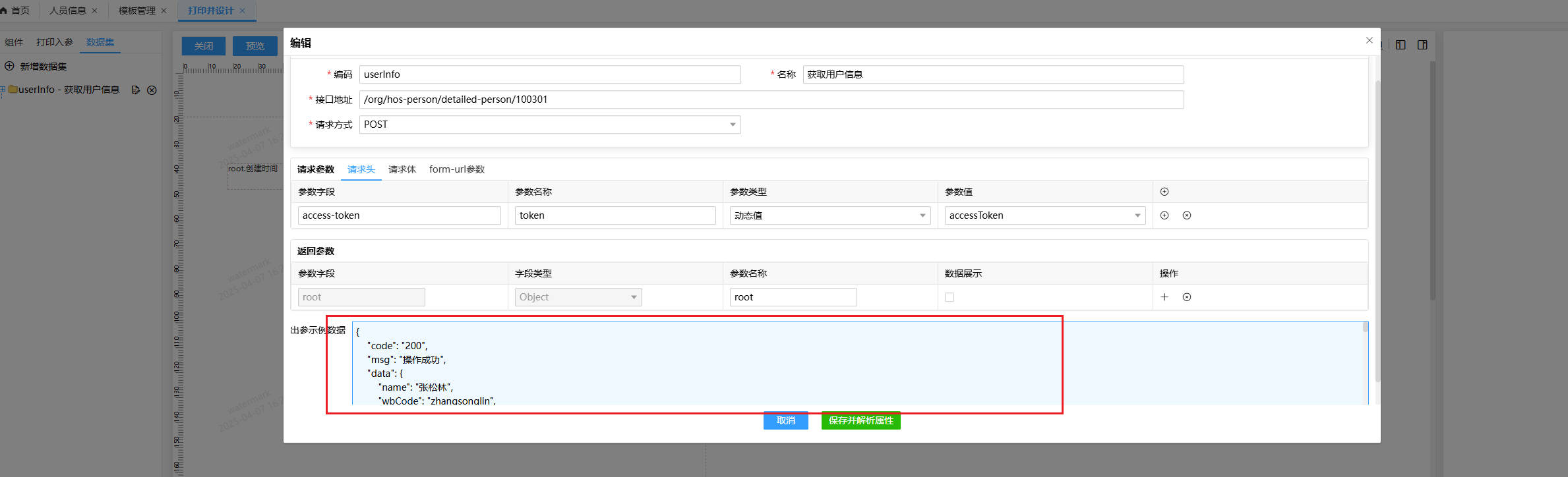Image resolution: width=1568 pixels, height=477 pixels.
Task: Click the plus icon in the root row
Action: click(1164, 297)
